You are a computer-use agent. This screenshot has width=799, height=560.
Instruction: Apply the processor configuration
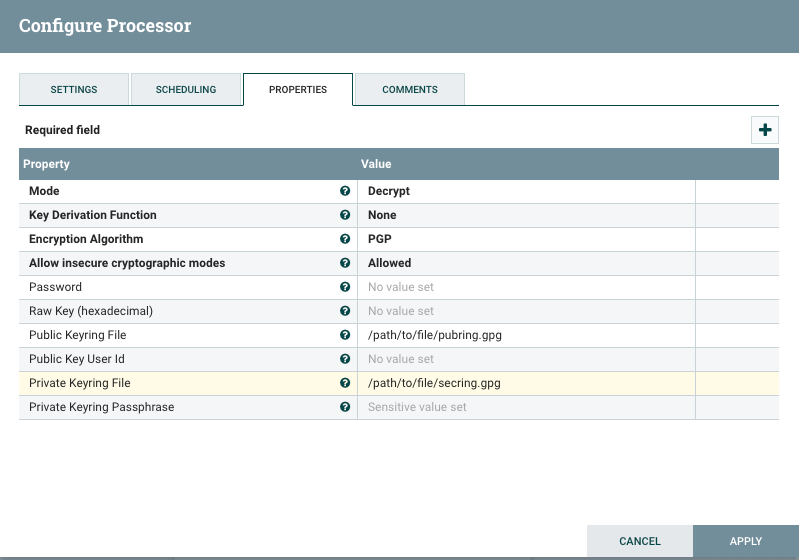click(x=745, y=541)
